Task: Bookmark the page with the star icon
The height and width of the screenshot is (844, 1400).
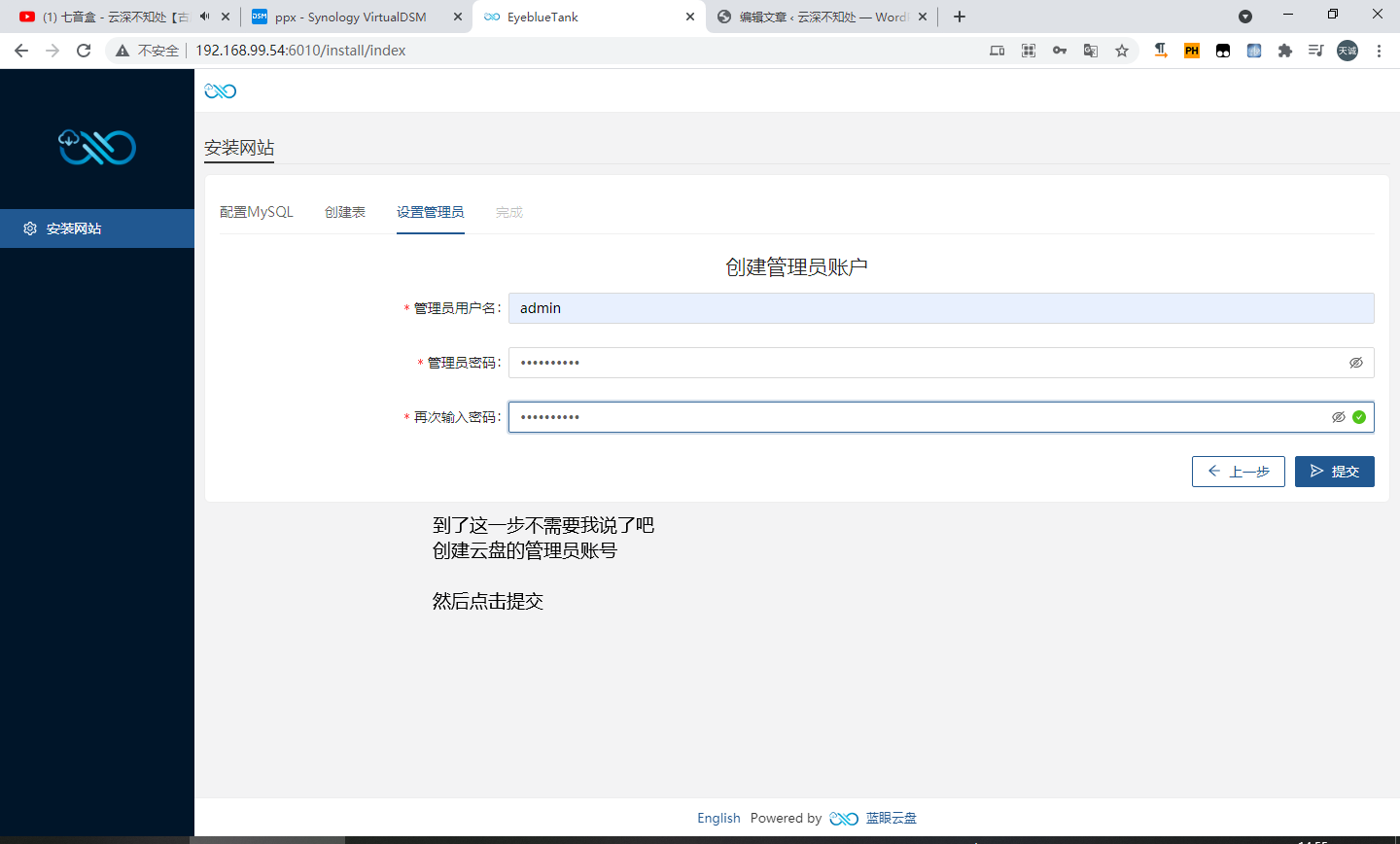Action: (1122, 50)
